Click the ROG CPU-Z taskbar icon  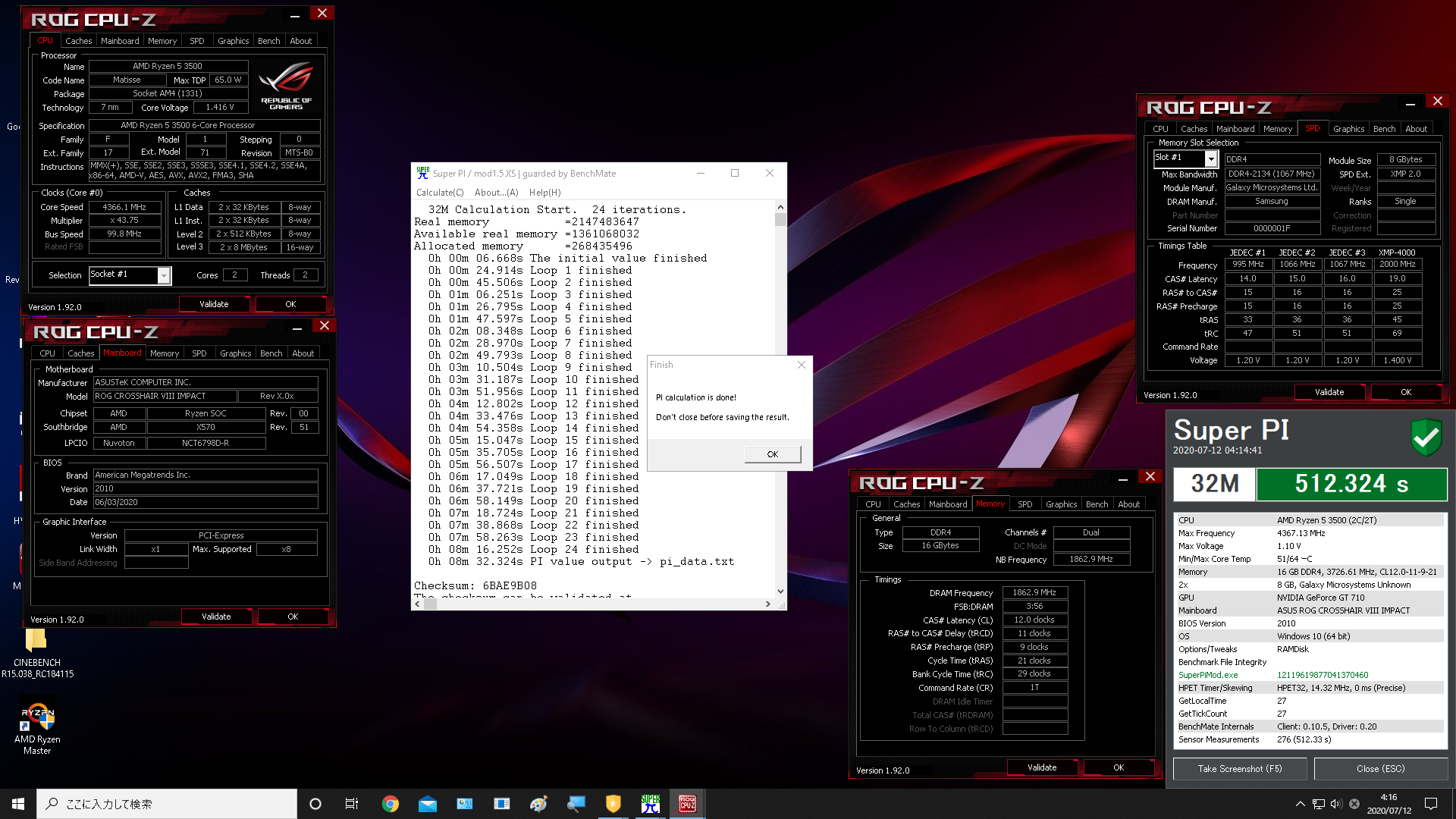[688, 804]
